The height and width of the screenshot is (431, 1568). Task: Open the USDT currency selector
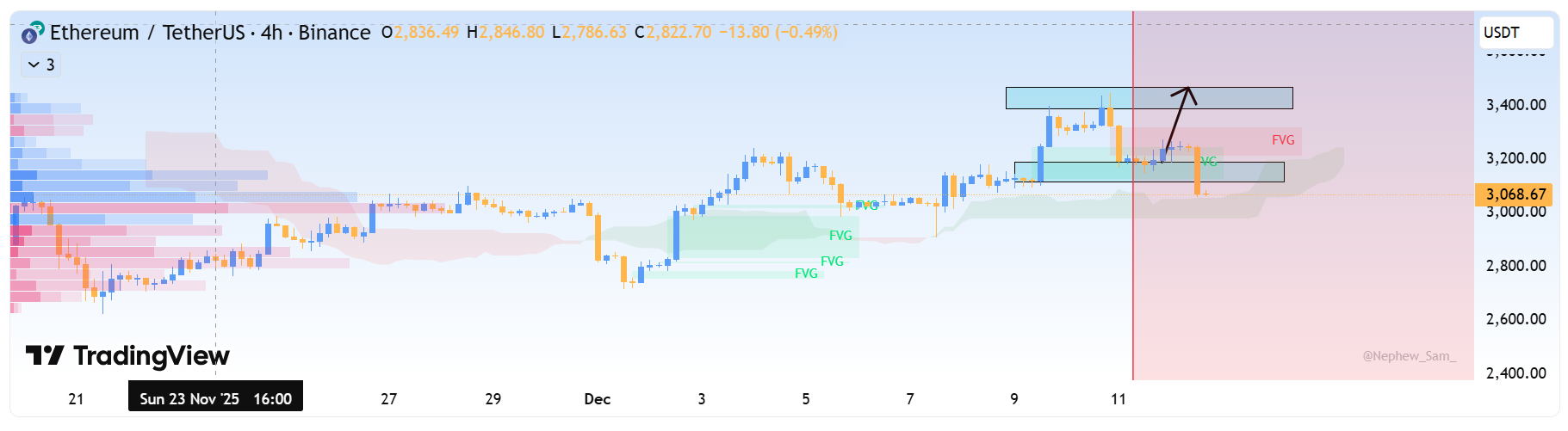tap(1515, 33)
